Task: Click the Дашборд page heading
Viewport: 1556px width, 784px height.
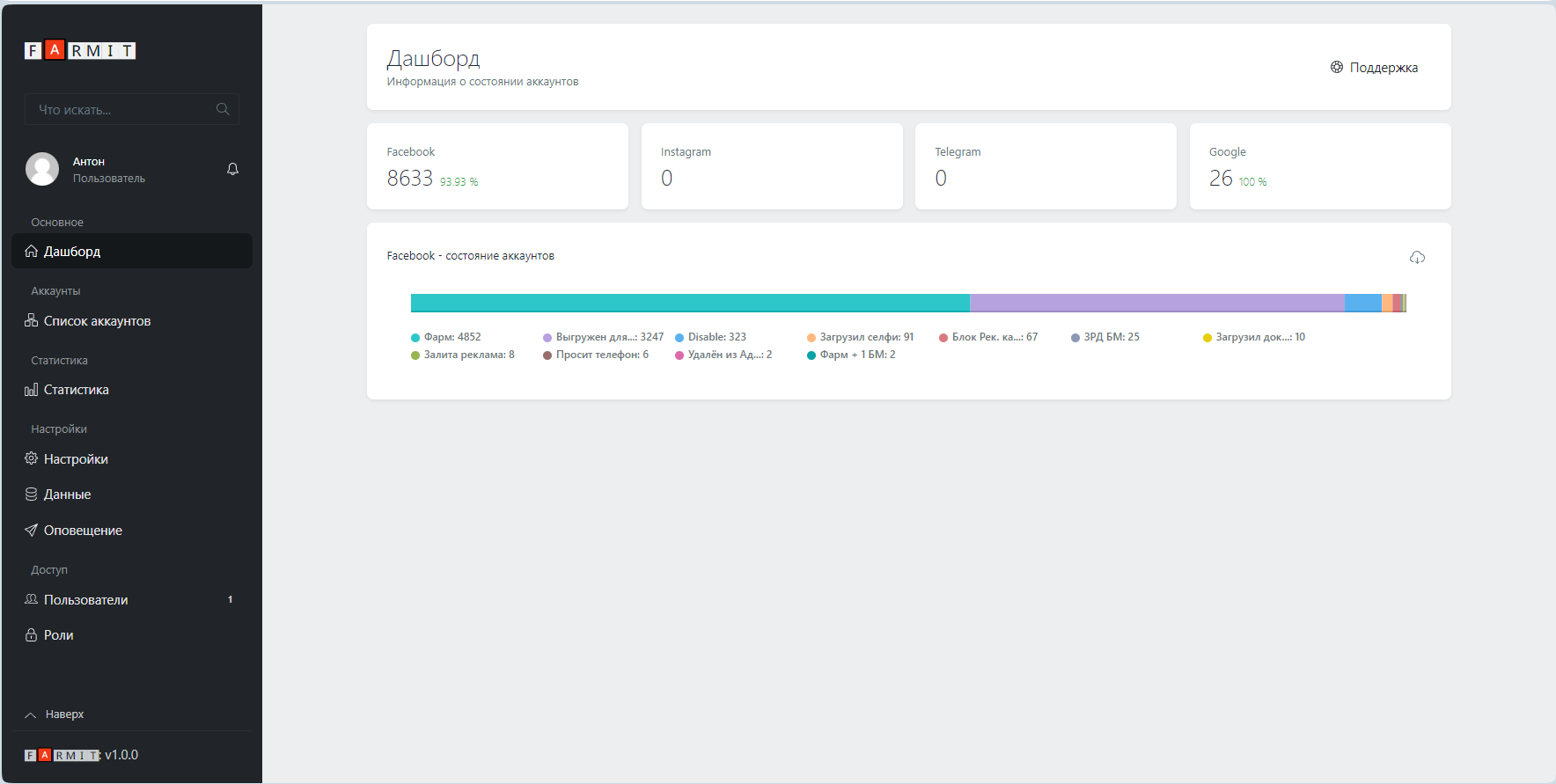Action: 434,58
